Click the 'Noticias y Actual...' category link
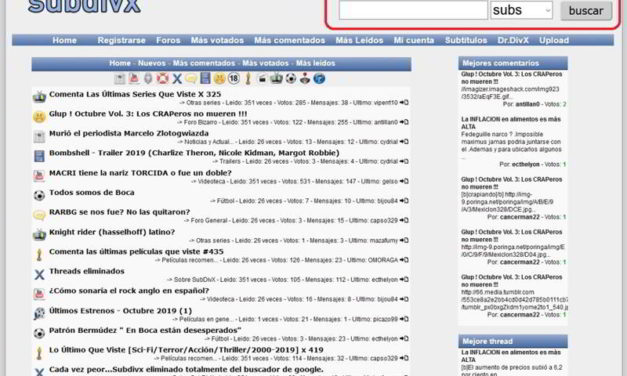Image resolution: width=627 pixels, height=376 pixels. point(210,142)
